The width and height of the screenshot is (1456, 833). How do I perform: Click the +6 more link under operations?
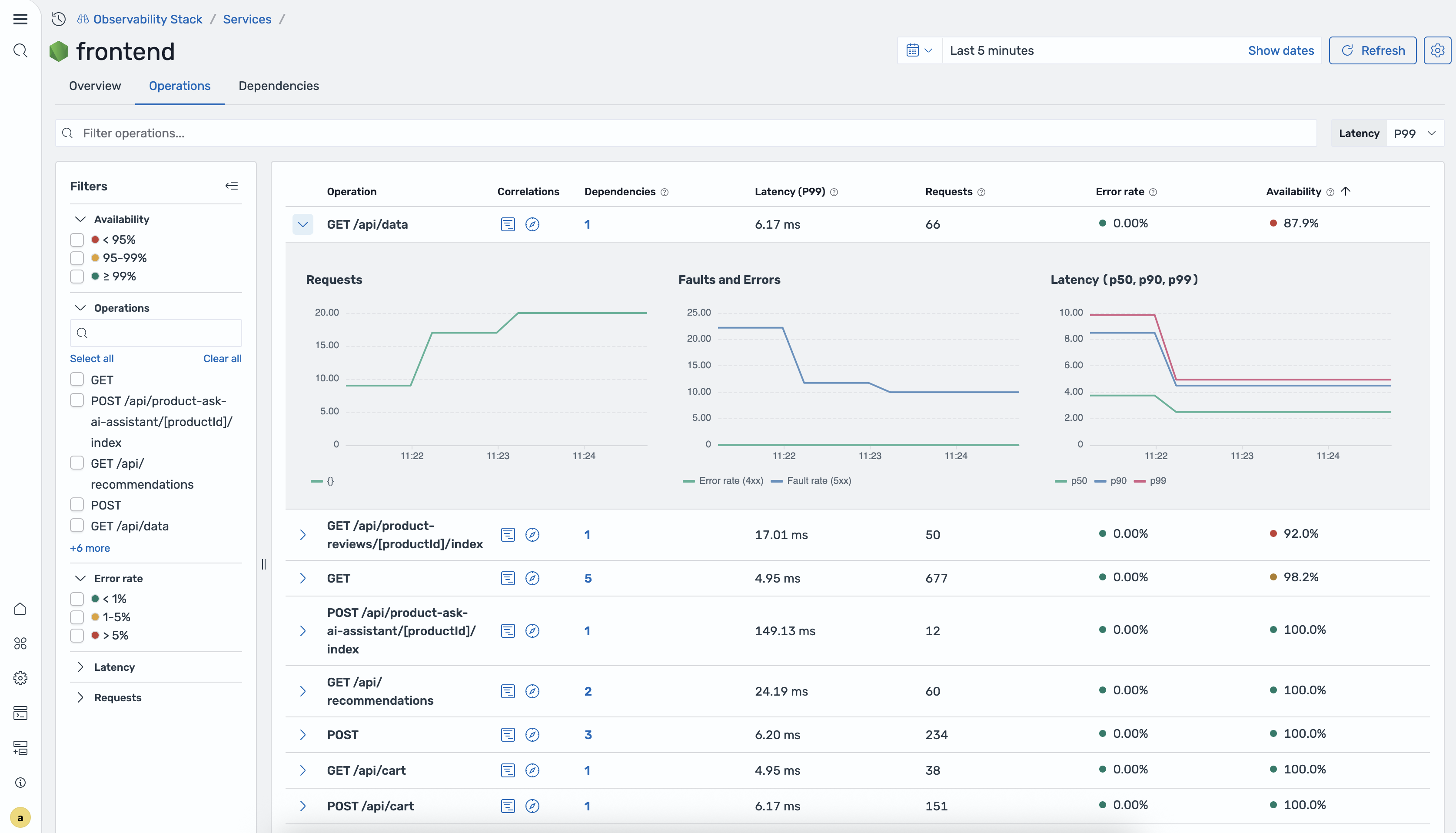pyautogui.click(x=90, y=547)
